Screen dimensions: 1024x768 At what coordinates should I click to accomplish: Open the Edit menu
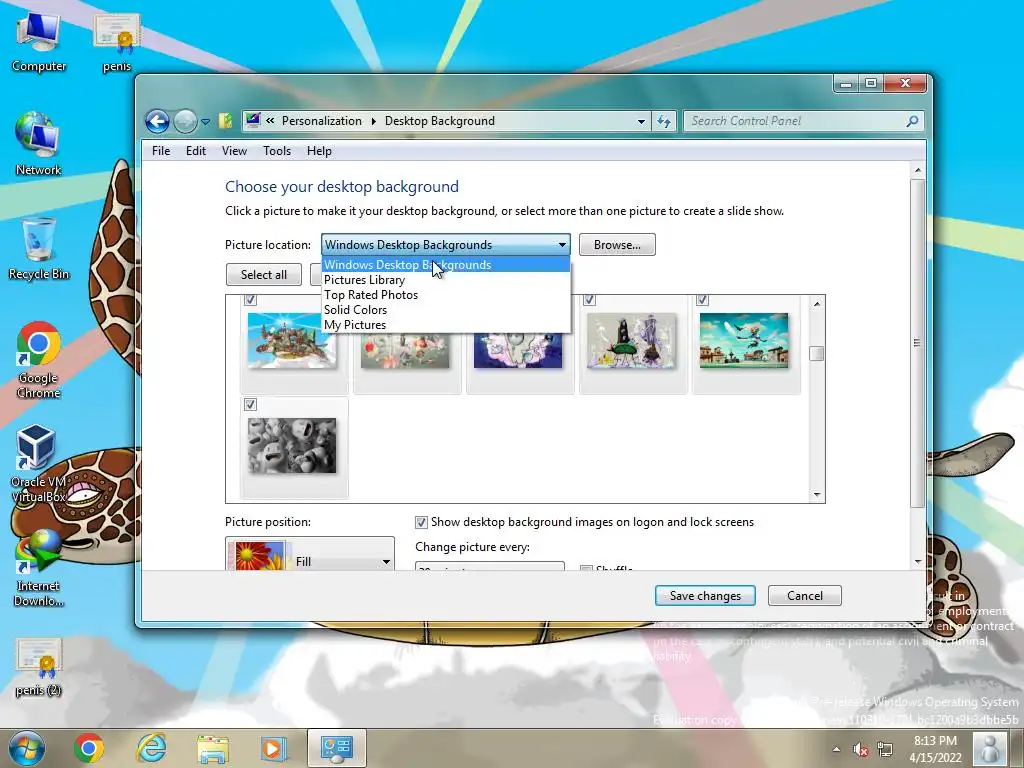[x=195, y=151]
